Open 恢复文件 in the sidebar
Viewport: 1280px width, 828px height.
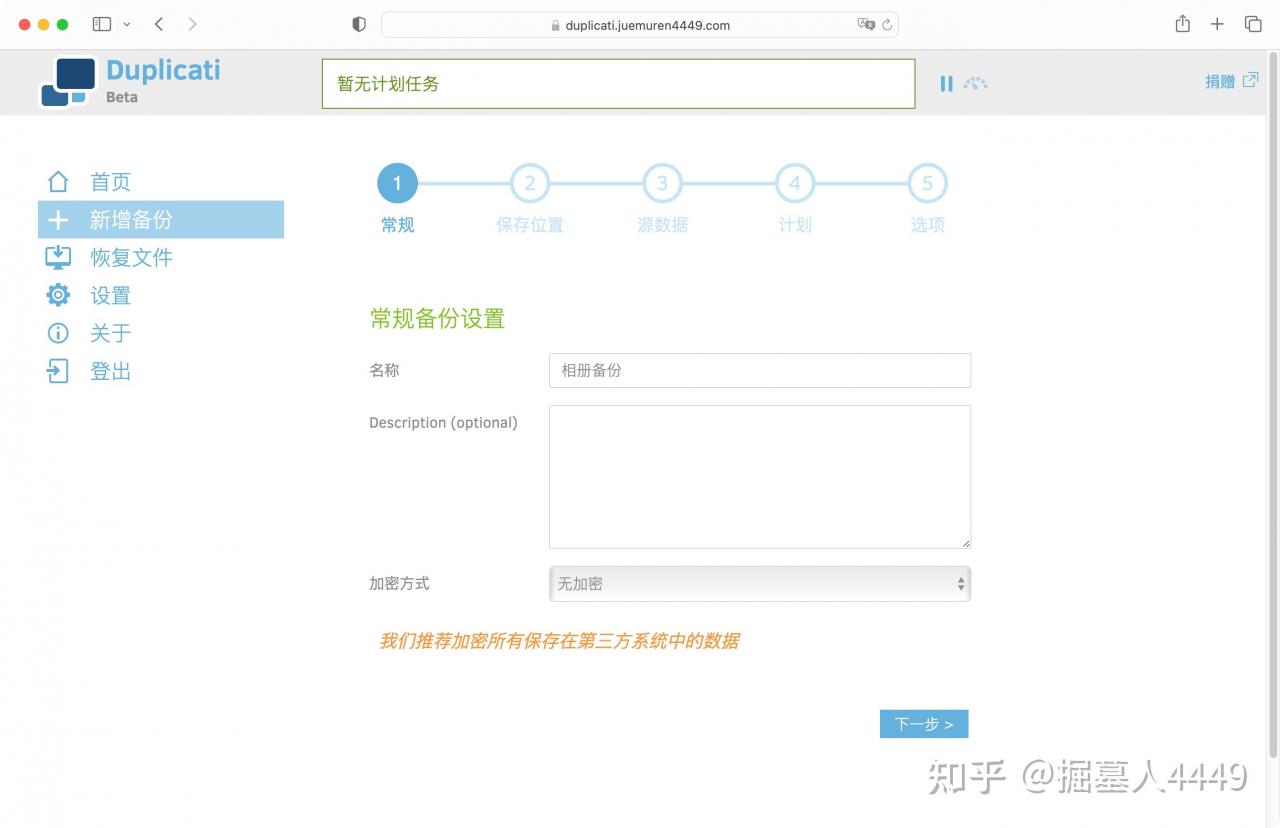click(131, 258)
